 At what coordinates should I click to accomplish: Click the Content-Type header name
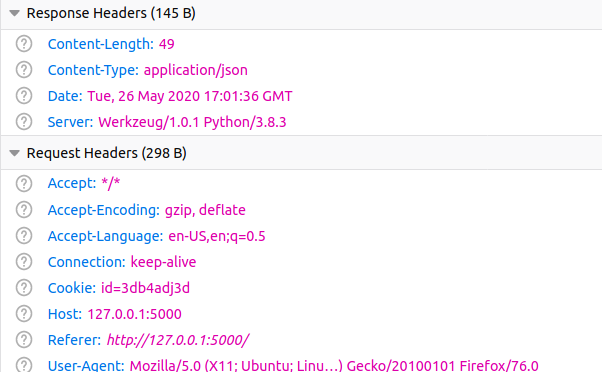[93, 71]
